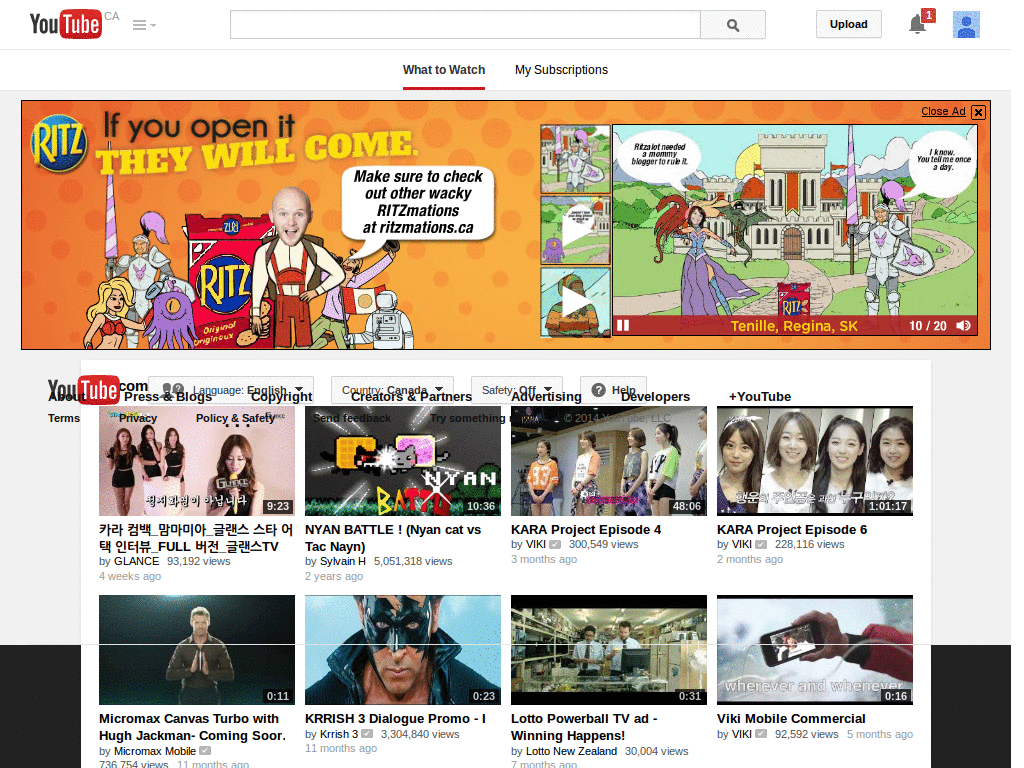Open VIKI channel under Episode 4

[536, 544]
